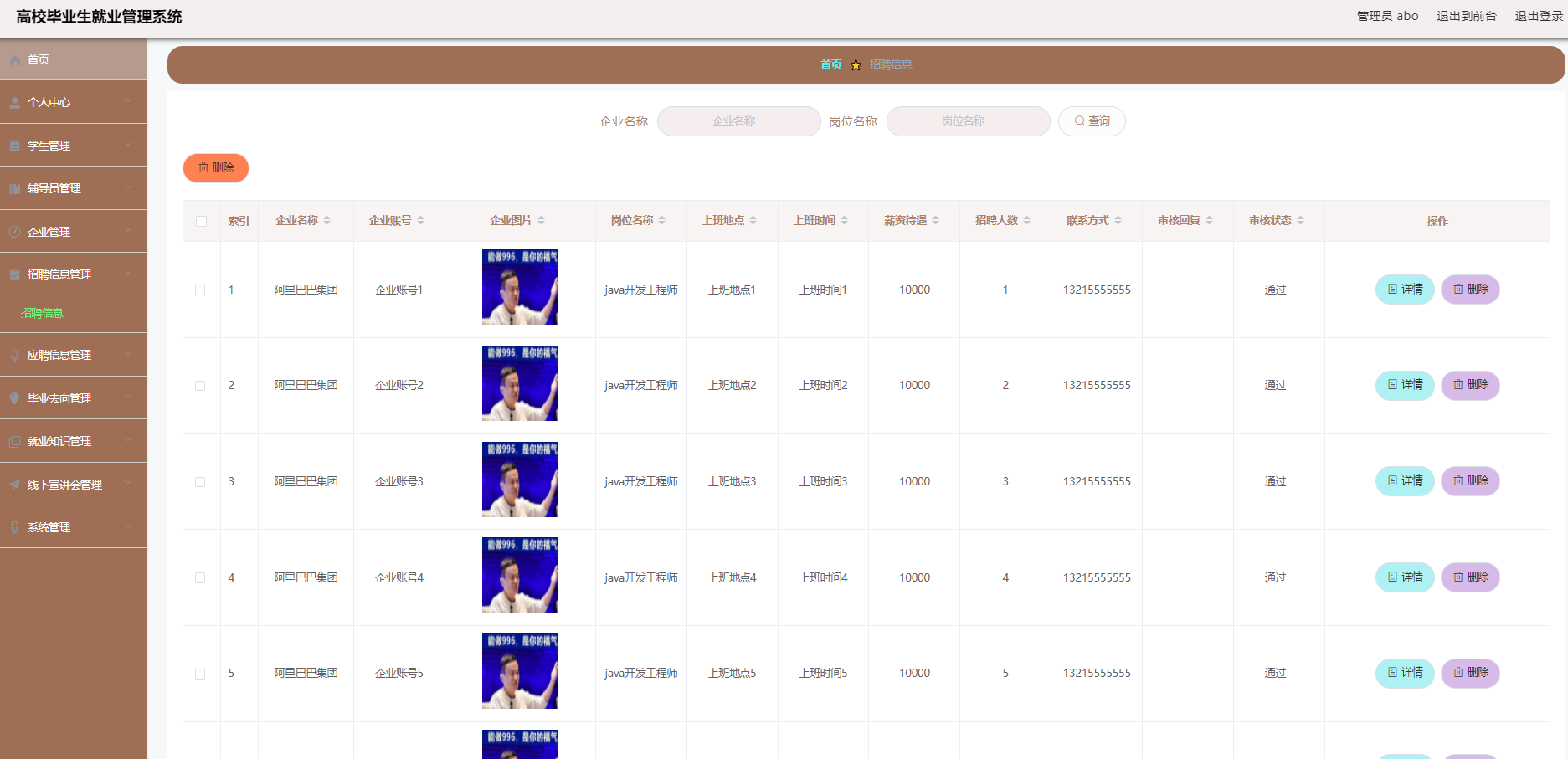The image size is (1568, 759).
Task: Click 首页 link in the breadcrumb
Action: point(831,64)
